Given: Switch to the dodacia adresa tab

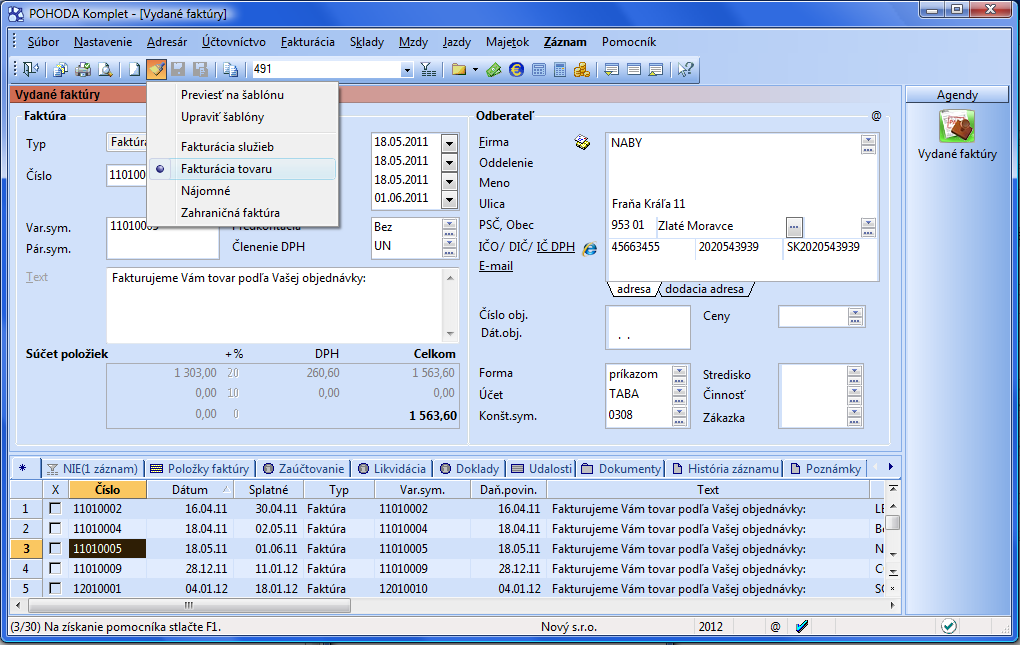Looking at the screenshot, I should (x=704, y=289).
